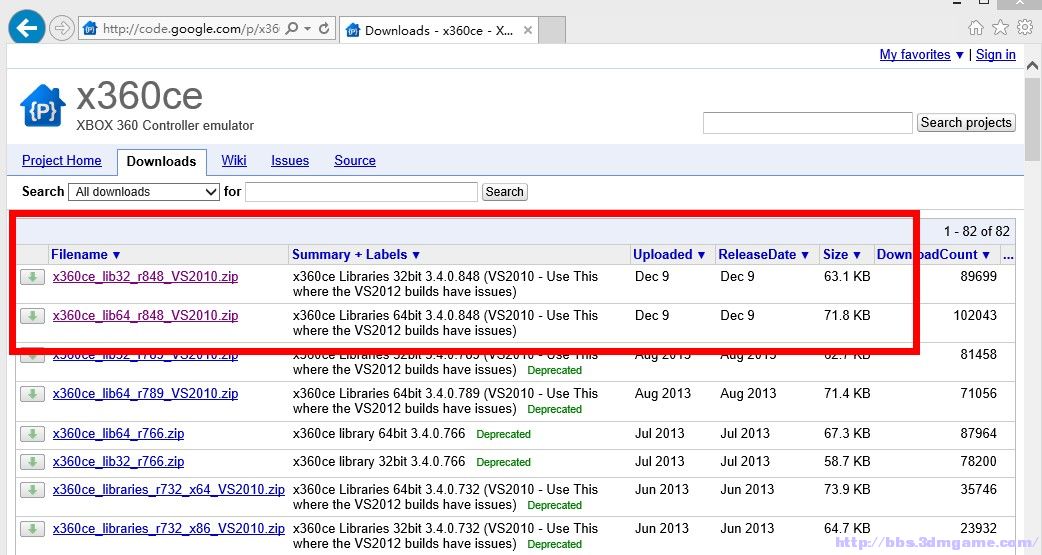
Task: Open a new blank browser tab
Action: click(552, 30)
